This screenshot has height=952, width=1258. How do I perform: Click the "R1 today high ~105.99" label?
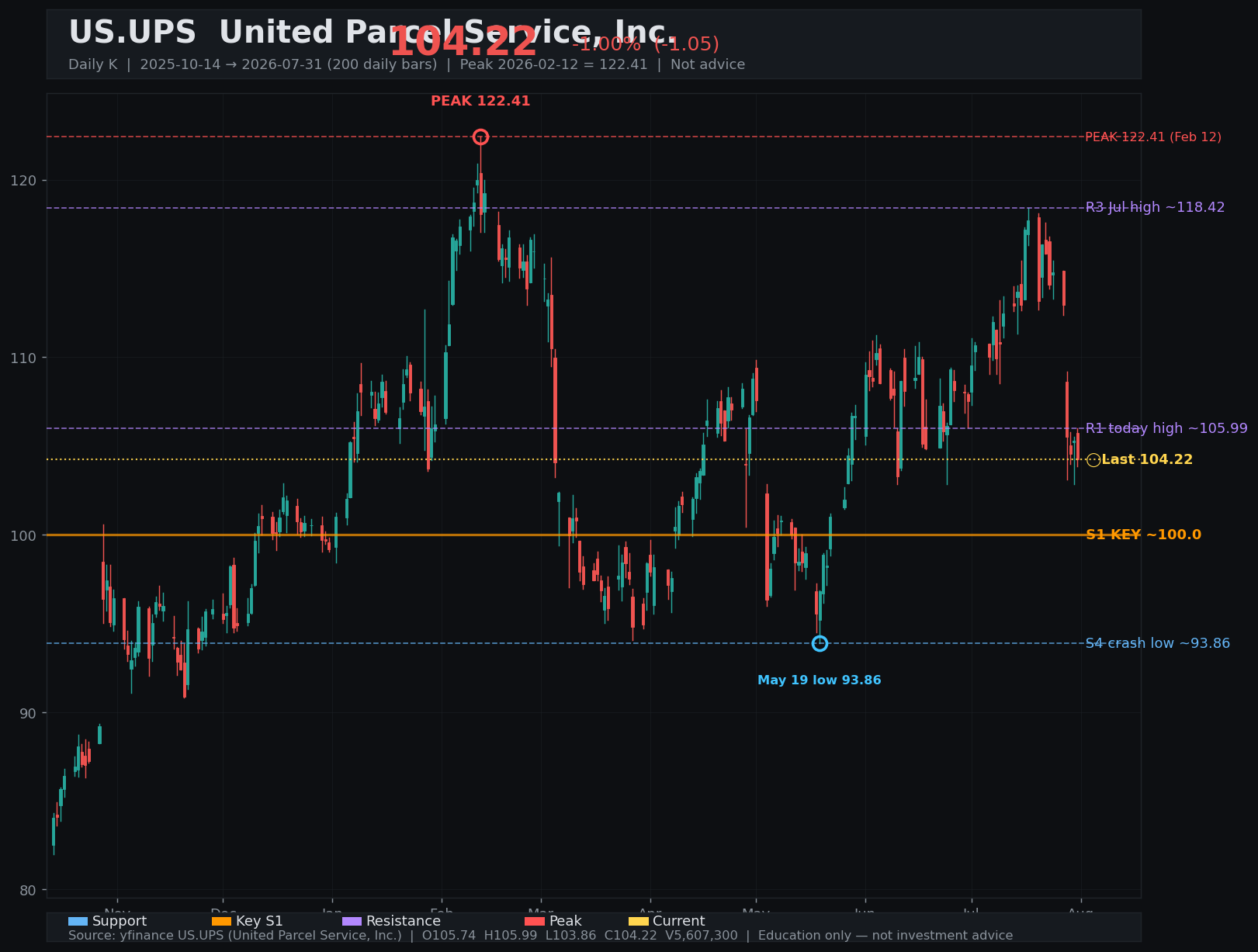(1166, 428)
